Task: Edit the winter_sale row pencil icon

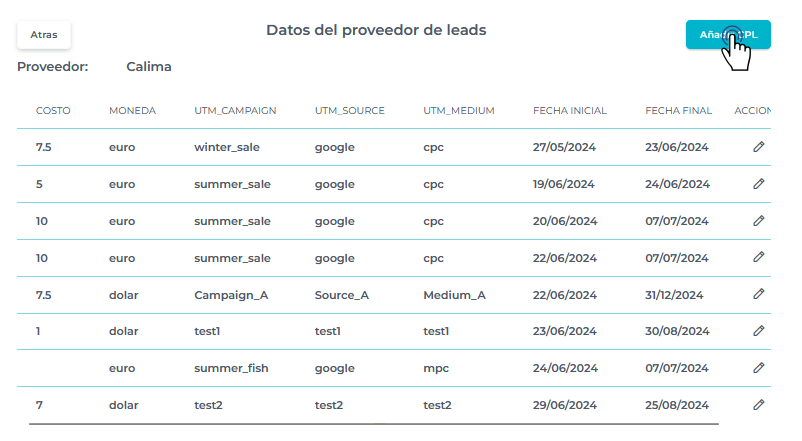Action: 759,147
